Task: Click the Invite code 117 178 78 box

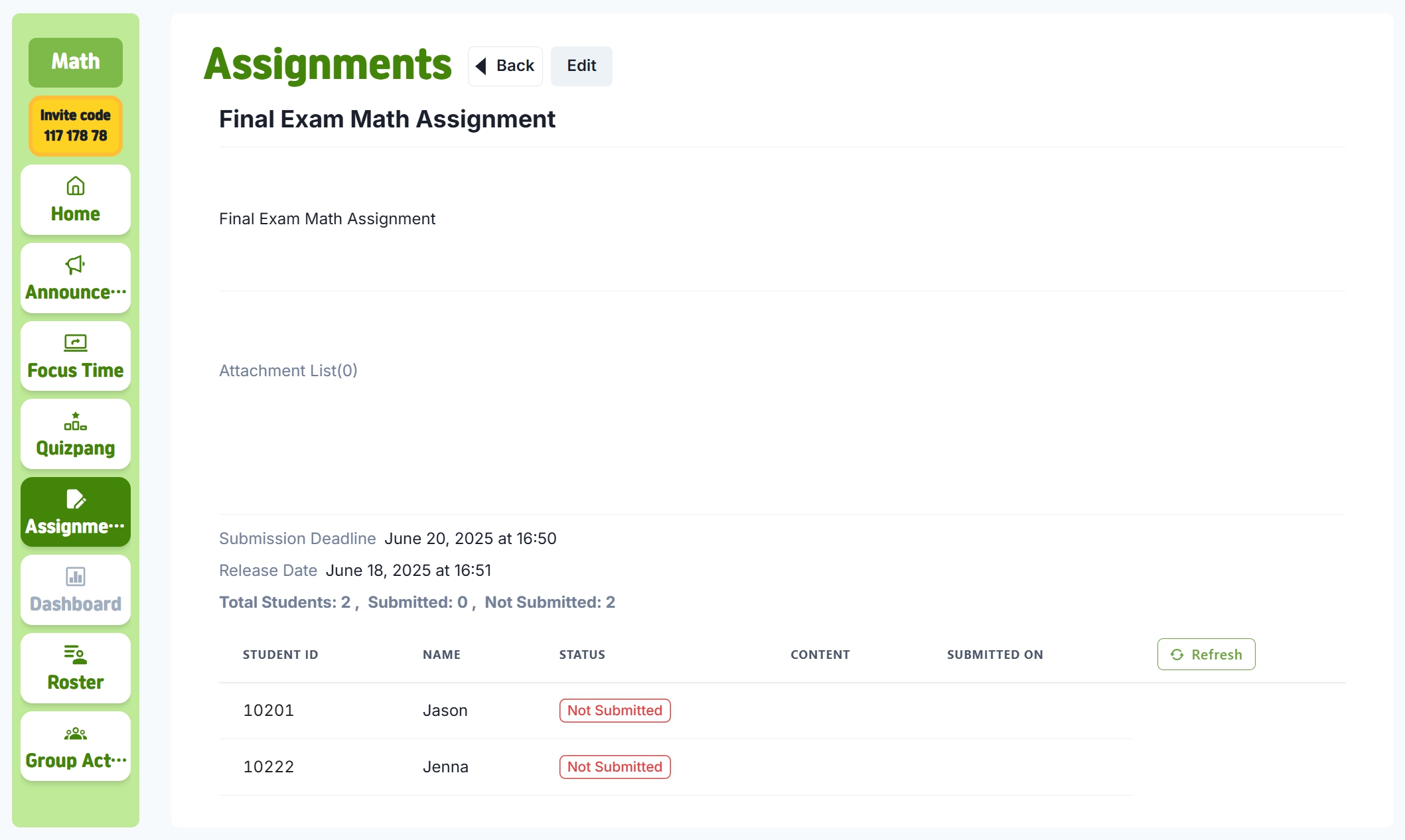Action: 76,125
